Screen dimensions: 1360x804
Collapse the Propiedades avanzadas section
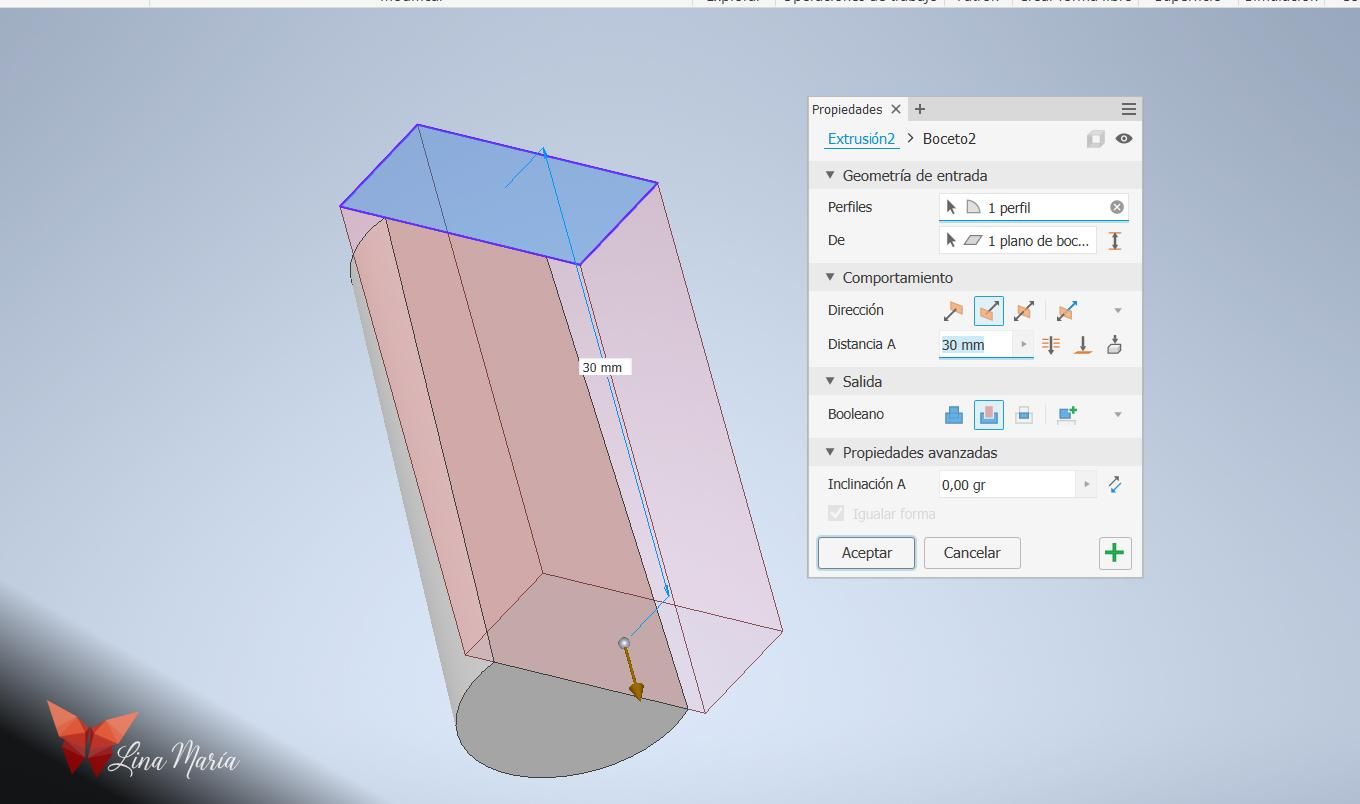(x=830, y=453)
